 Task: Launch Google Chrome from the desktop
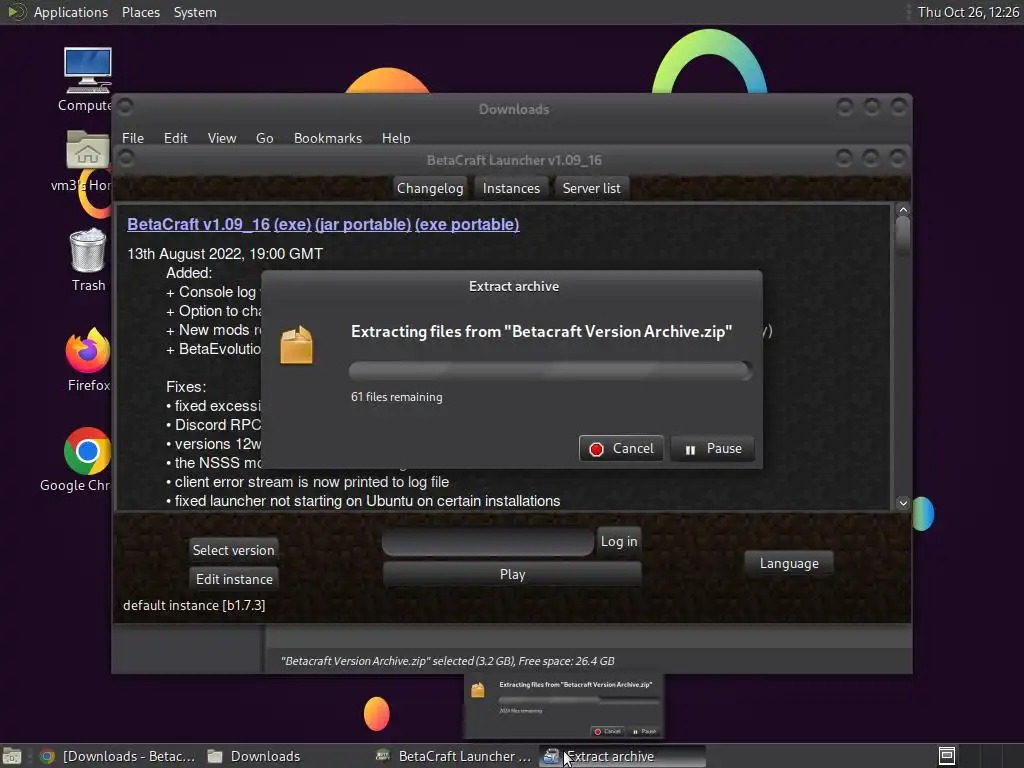coord(87,451)
